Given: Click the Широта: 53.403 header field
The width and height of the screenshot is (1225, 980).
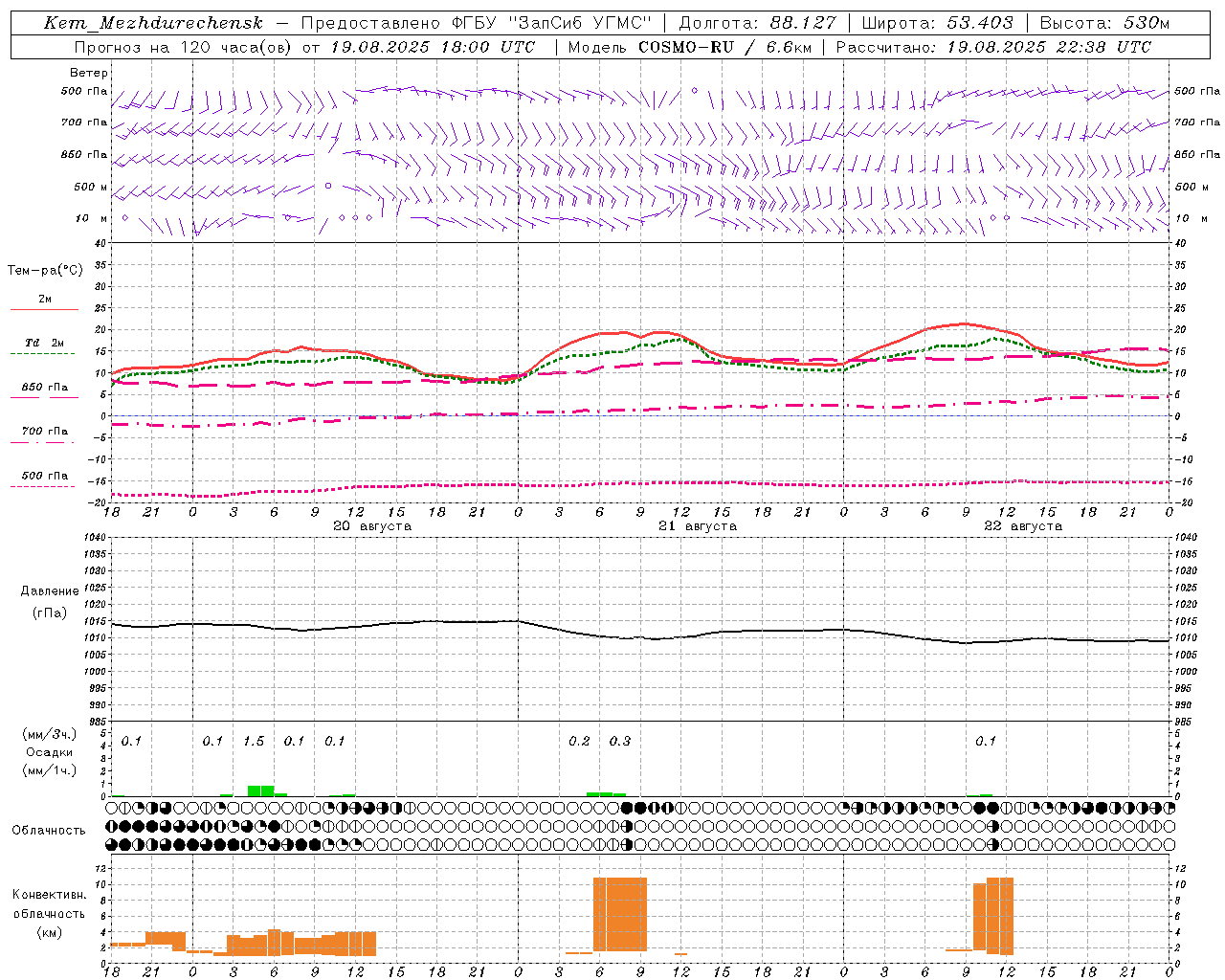Looking at the screenshot, I should pyautogui.click(x=938, y=23).
